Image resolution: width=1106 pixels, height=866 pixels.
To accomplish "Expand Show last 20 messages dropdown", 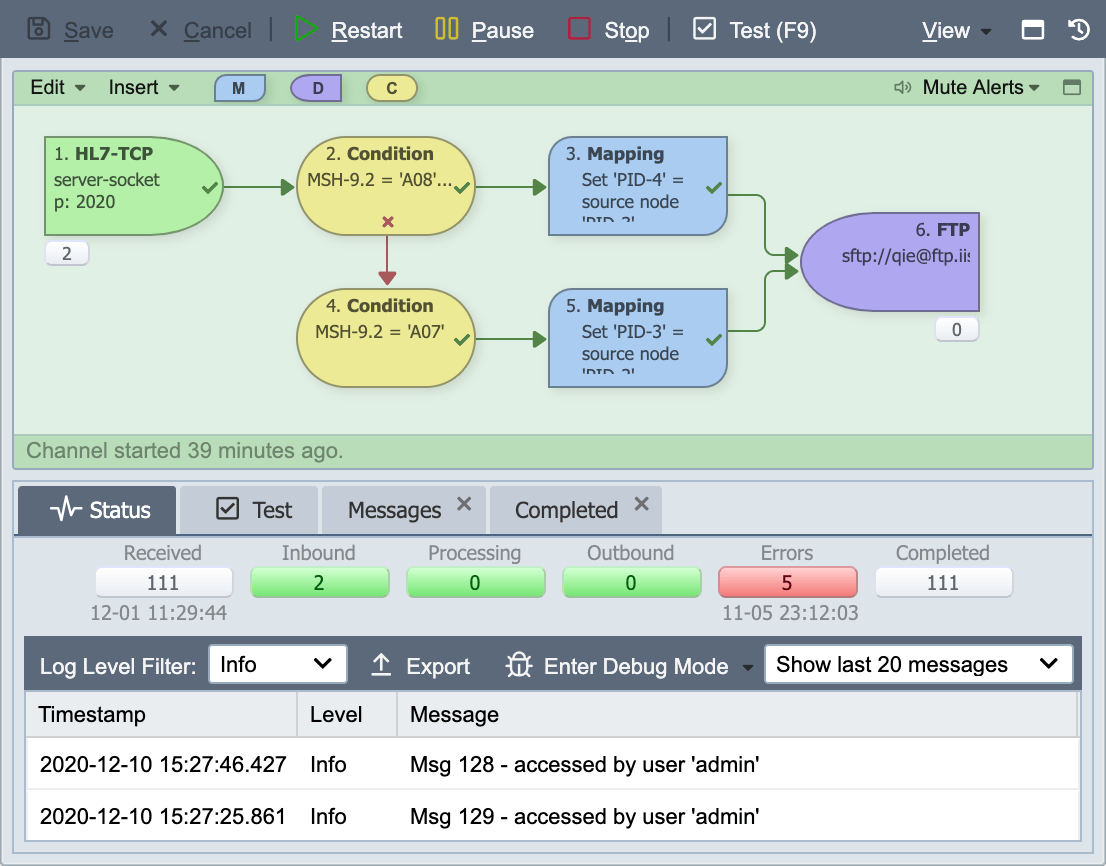I will (918, 664).
